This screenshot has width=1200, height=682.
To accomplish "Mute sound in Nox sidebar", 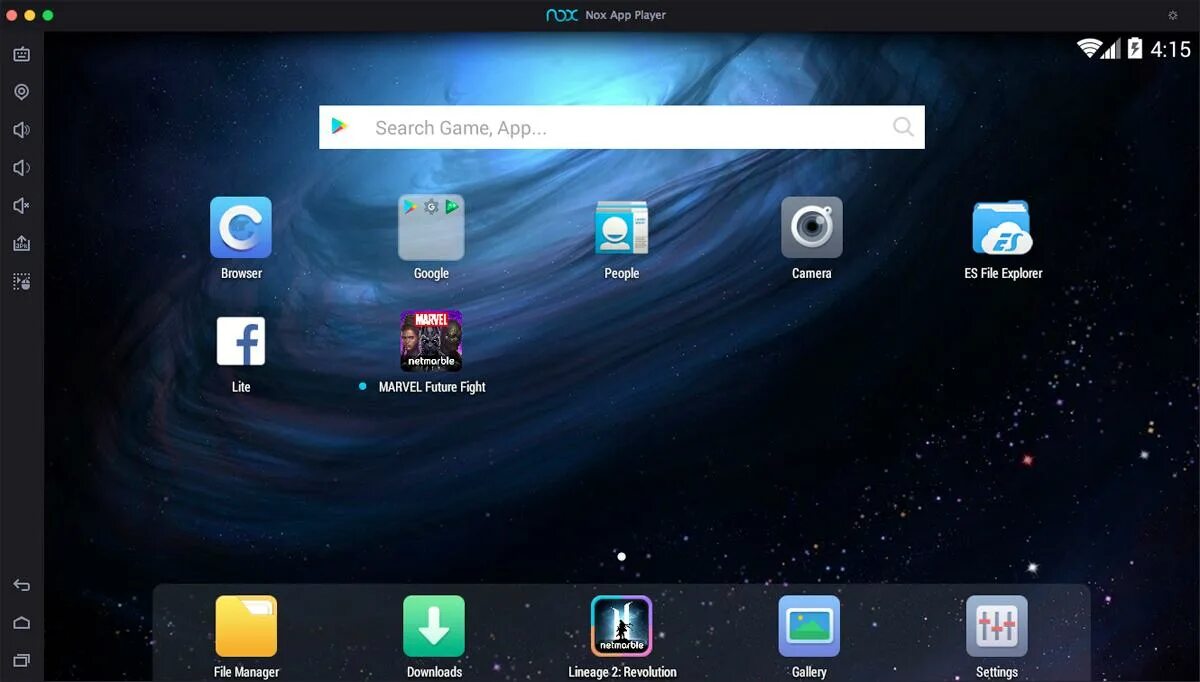I will tap(21, 206).
